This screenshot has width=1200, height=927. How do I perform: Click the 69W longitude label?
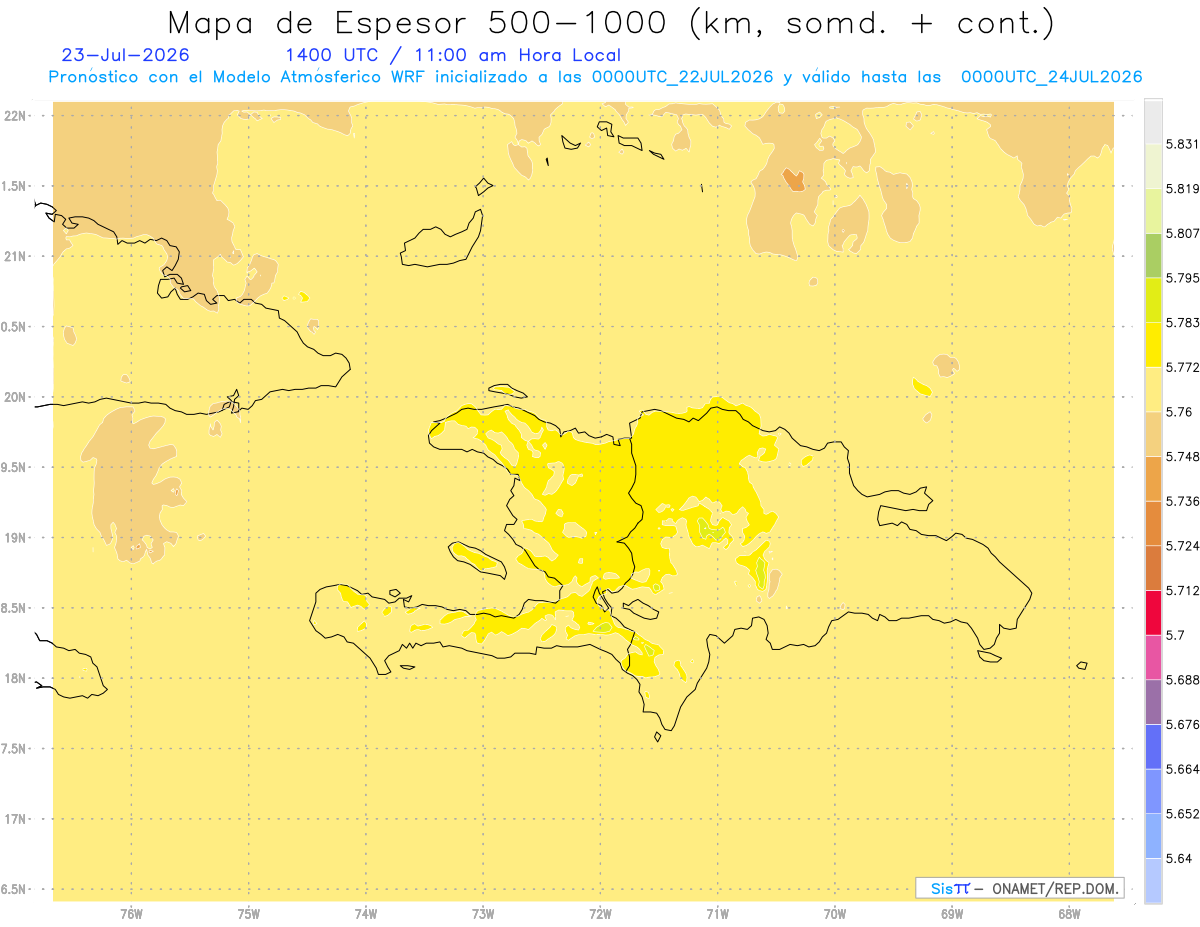pos(952,914)
